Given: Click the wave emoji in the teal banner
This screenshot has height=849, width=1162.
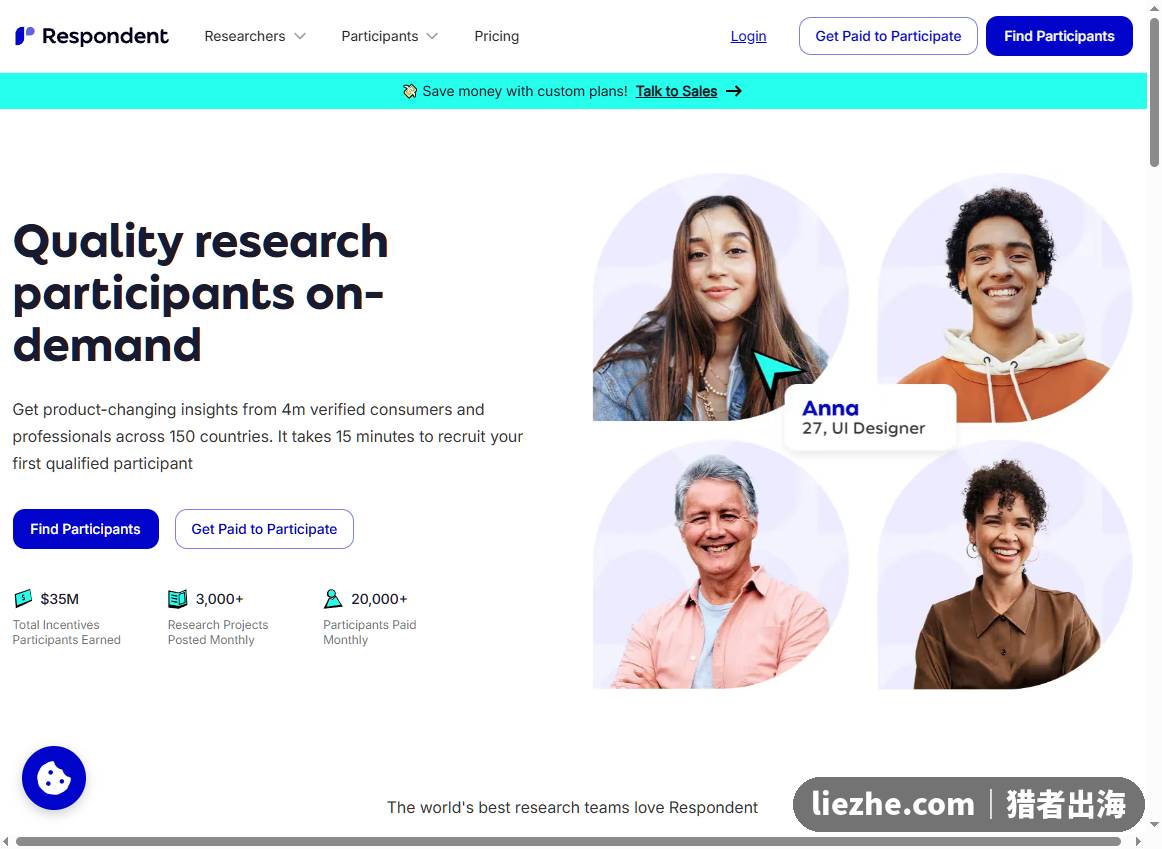Looking at the screenshot, I should tap(410, 91).
